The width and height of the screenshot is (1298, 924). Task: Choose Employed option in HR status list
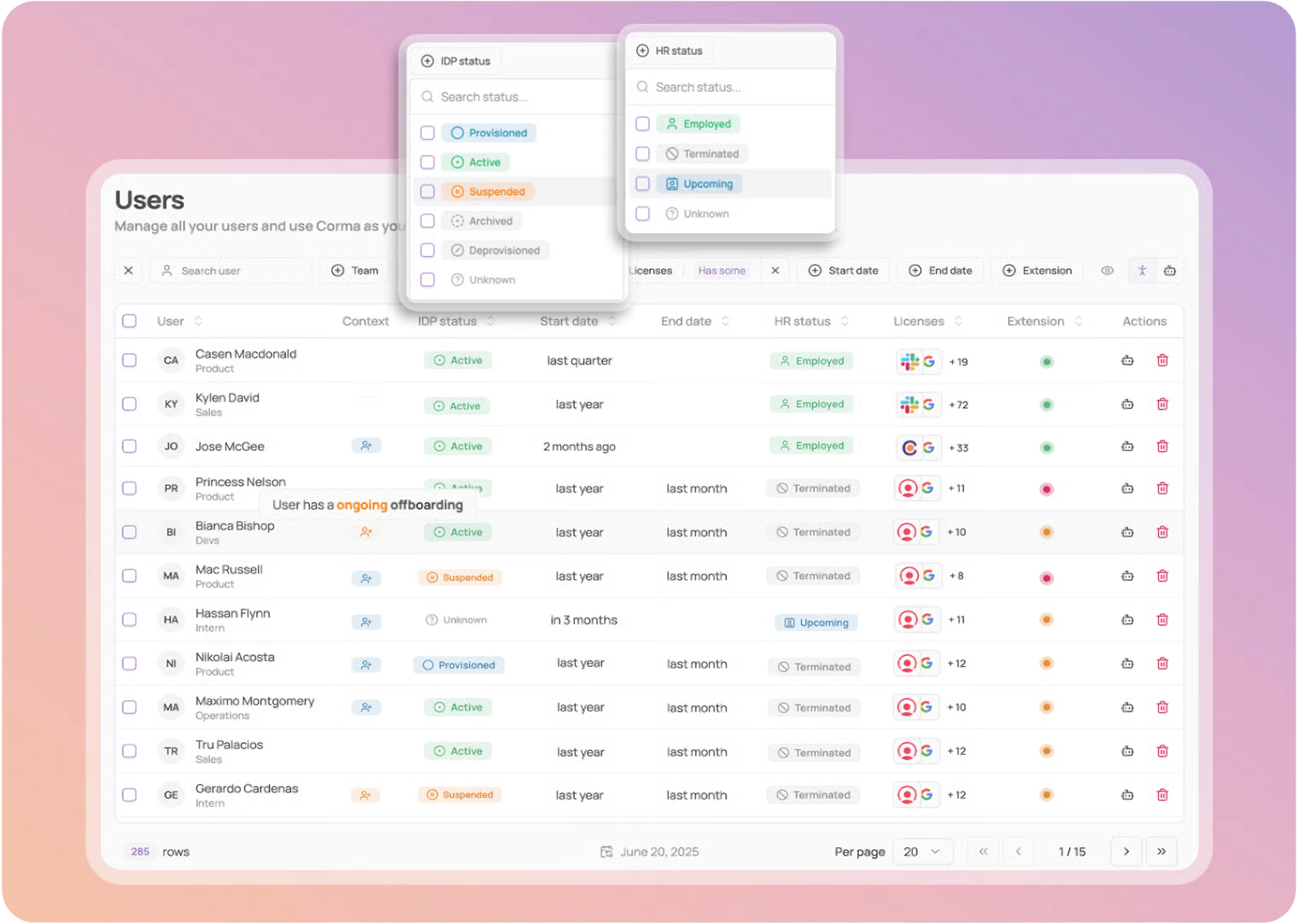(x=699, y=124)
